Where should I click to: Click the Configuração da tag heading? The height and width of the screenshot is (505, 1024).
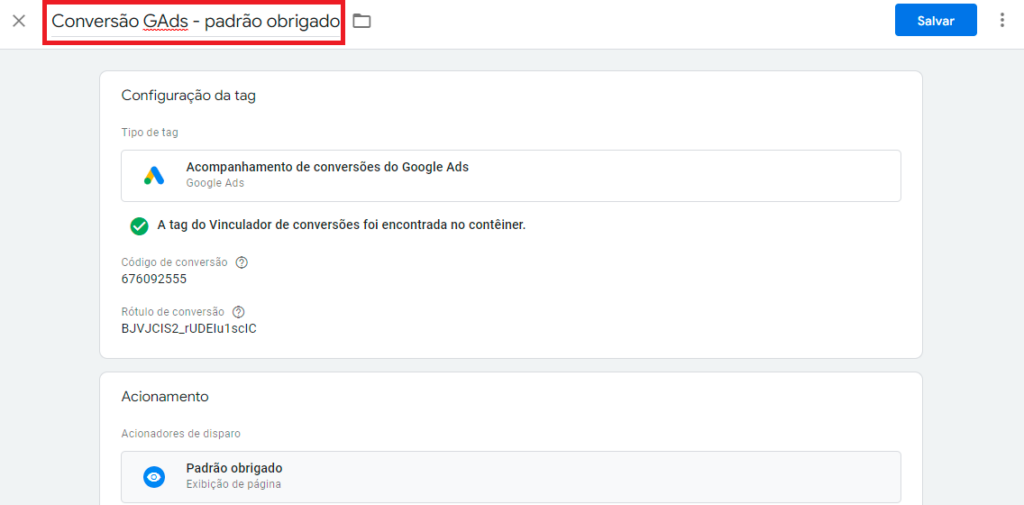point(189,96)
